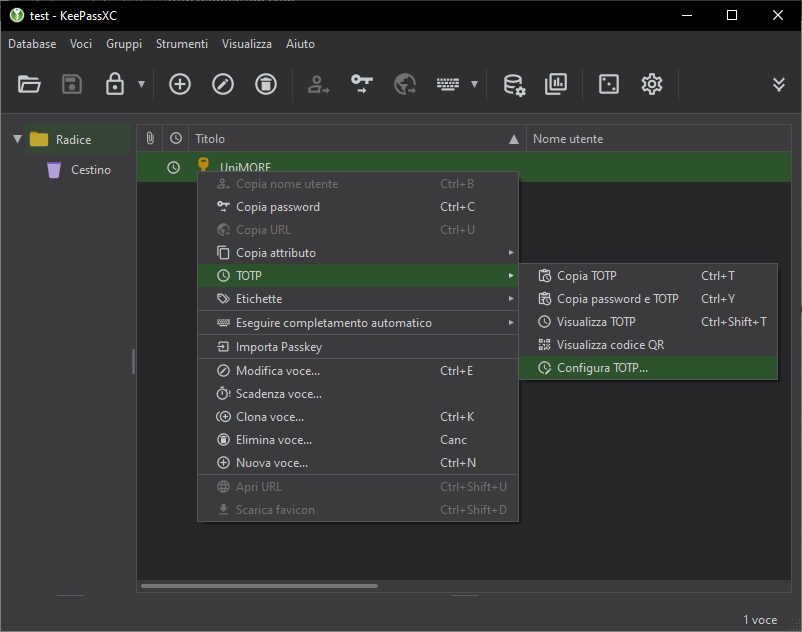Open the dropdown arrow beside the lock icon
This screenshot has width=802, height=632.
[x=141, y=84]
